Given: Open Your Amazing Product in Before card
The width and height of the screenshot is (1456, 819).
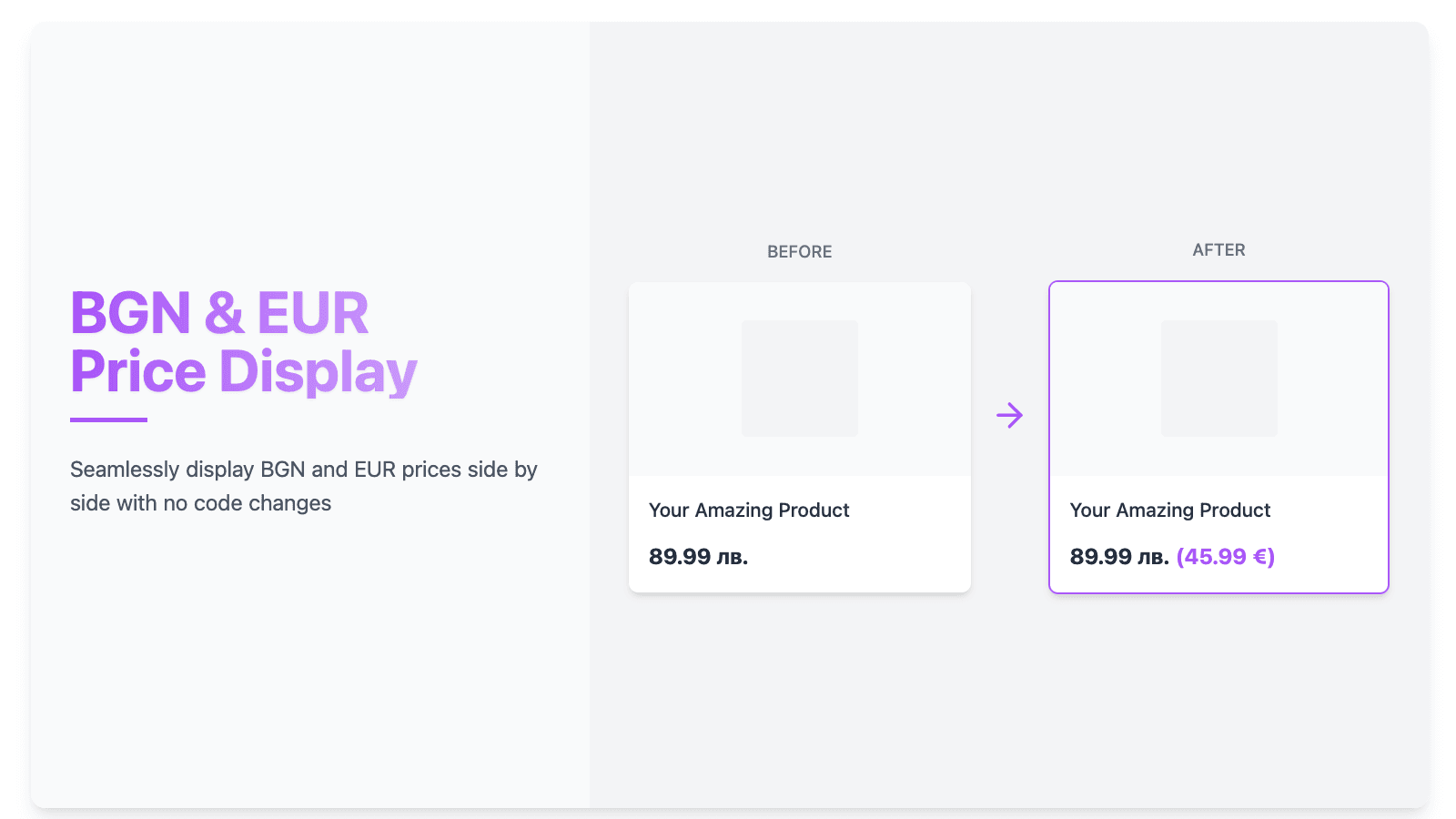Looking at the screenshot, I should coord(749,511).
